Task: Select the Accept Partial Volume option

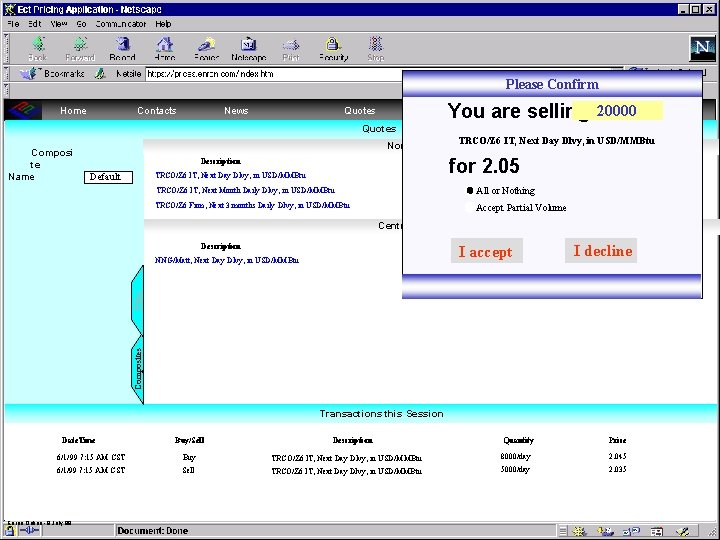Action: click(469, 208)
